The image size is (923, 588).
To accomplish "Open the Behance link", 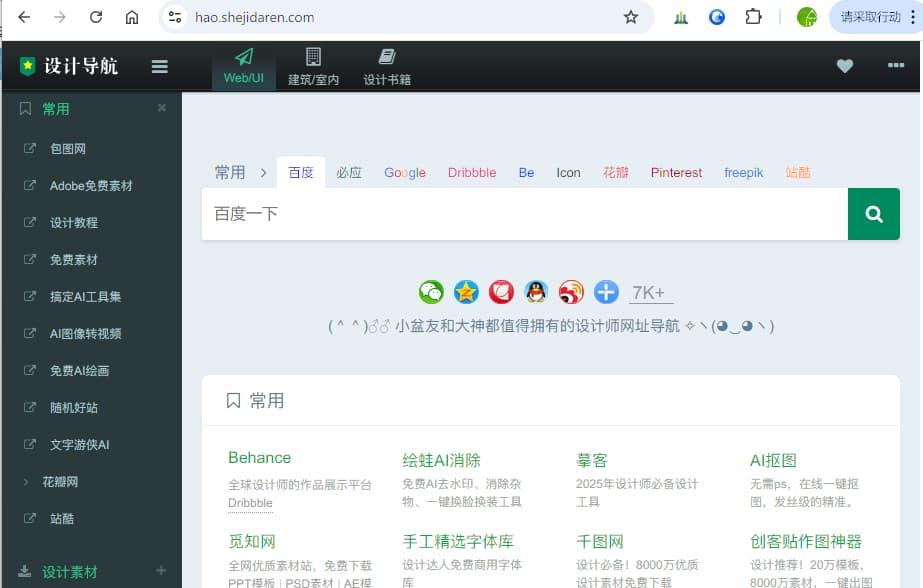I will click(x=259, y=458).
